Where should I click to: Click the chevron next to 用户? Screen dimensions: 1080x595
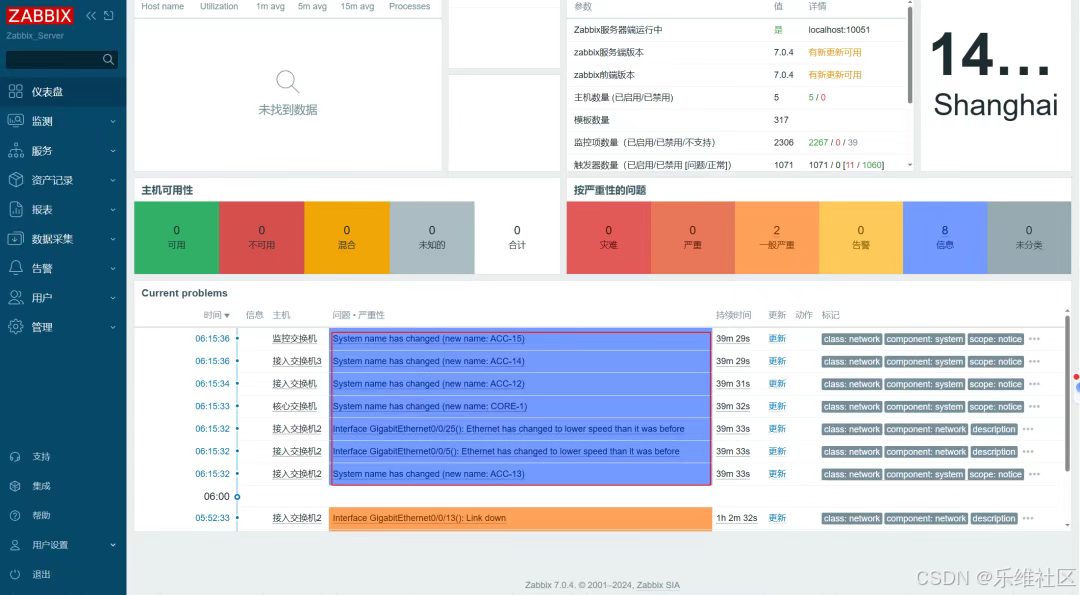click(113, 298)
